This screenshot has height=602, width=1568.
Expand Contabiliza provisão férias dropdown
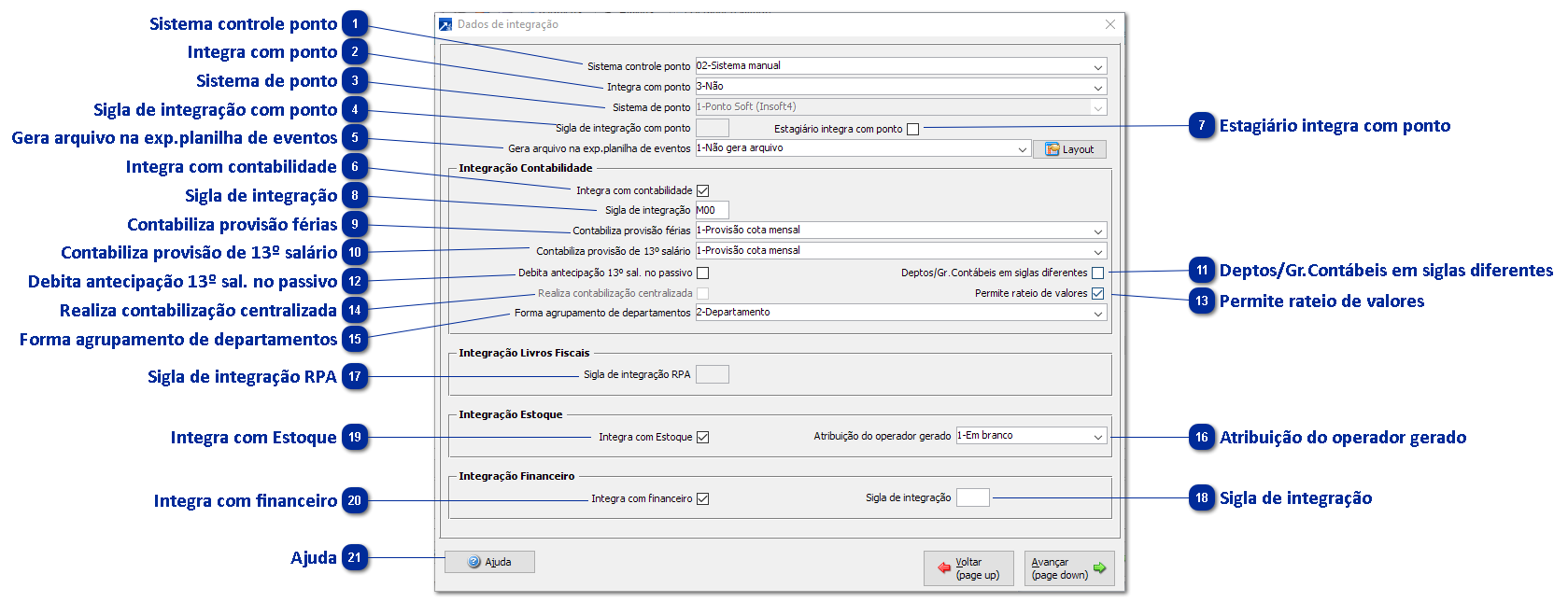coord(1098,231)
